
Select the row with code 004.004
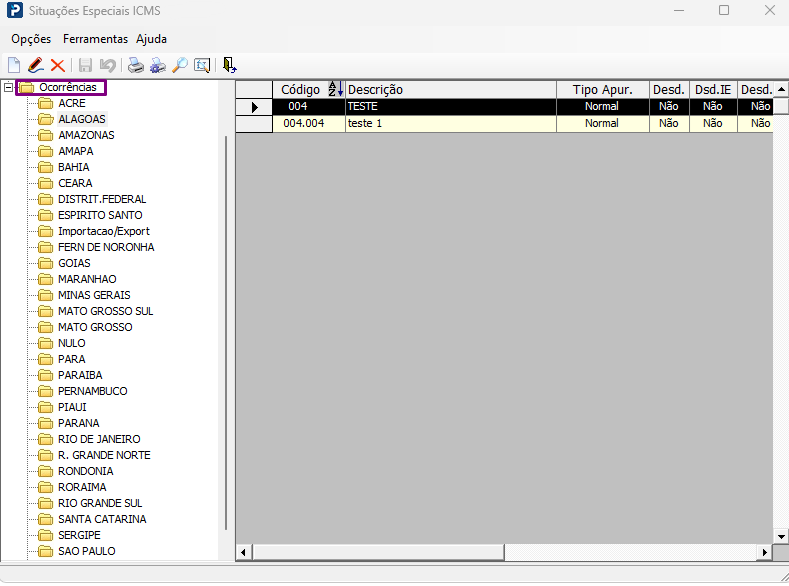click(504, 124)
